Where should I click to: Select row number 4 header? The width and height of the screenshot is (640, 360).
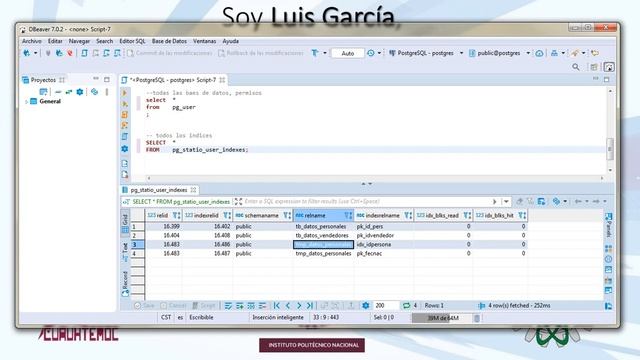[x=138, y=253]
